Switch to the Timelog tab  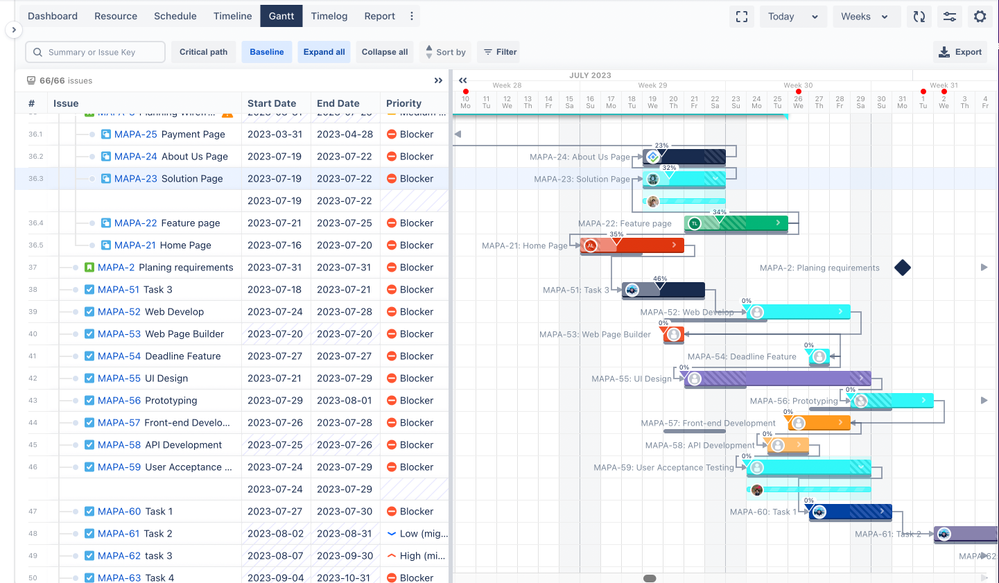(331, 15)
